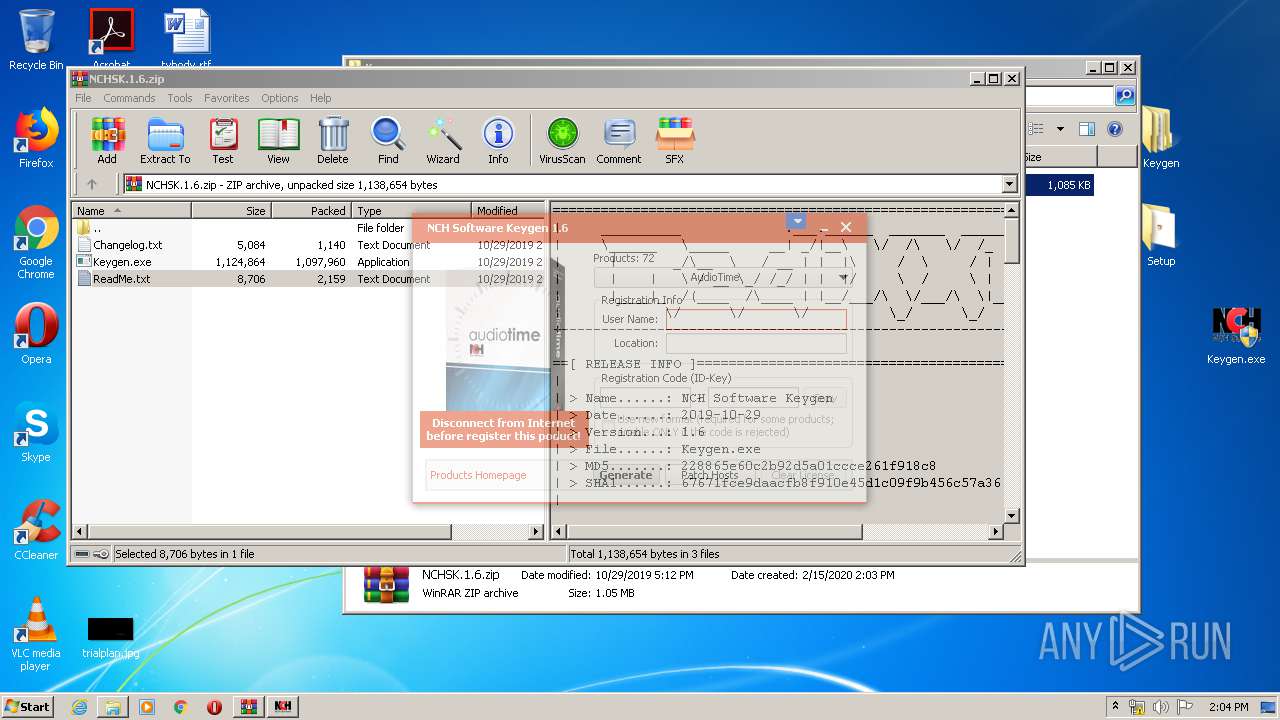Image resolution: width=1280 pixels, height=720 pixels.
Task: Select the Changelog.txt file
Action: [x=128, y=245]
